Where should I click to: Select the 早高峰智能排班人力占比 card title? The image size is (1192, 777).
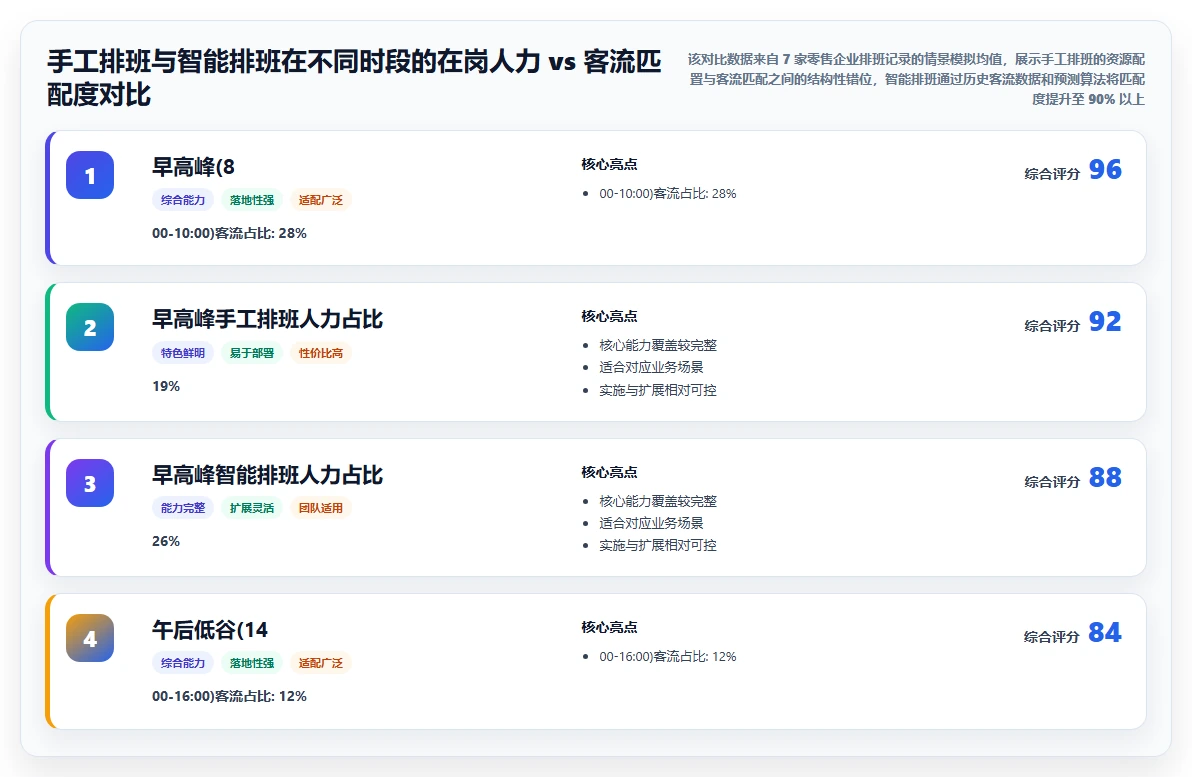tap(267, 474)
